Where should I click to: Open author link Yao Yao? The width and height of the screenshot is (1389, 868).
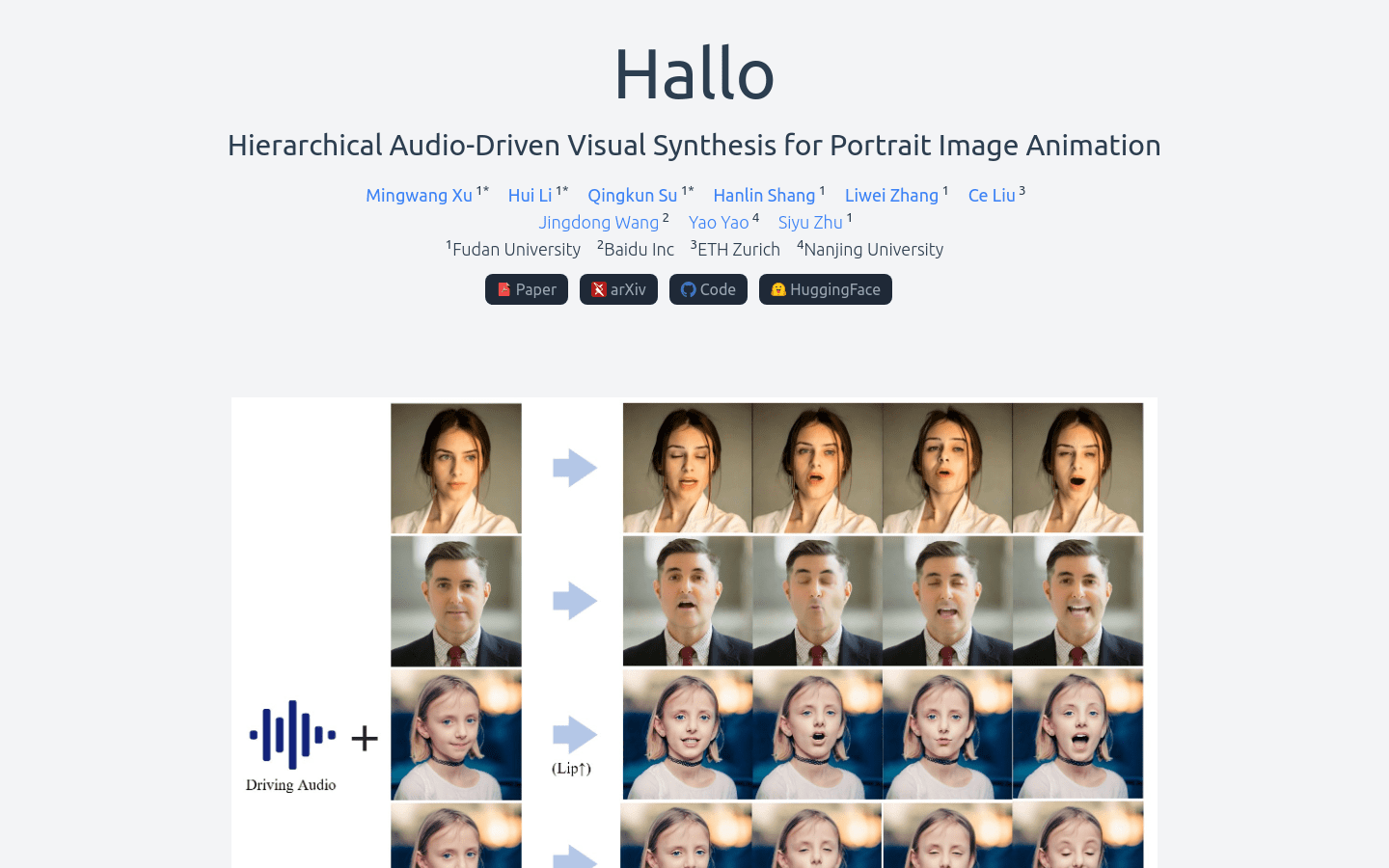click(x=719, y=222)
